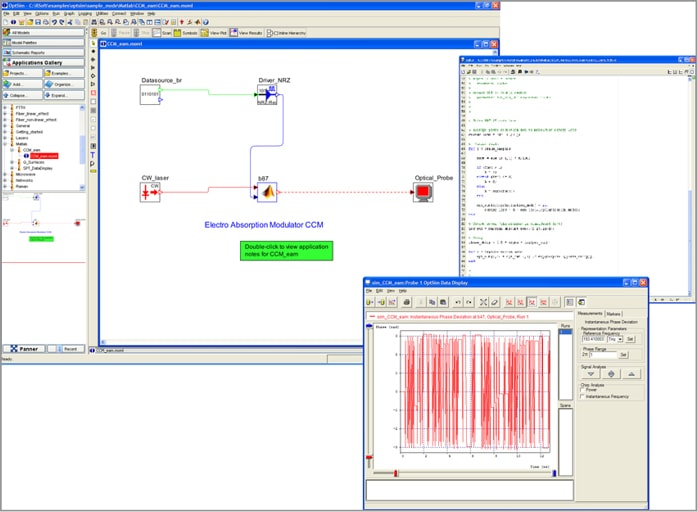Viewport: 697px width, 512px height.
Task: Select the b87 MATLAB block icon
Action: (x=267, y=192)
